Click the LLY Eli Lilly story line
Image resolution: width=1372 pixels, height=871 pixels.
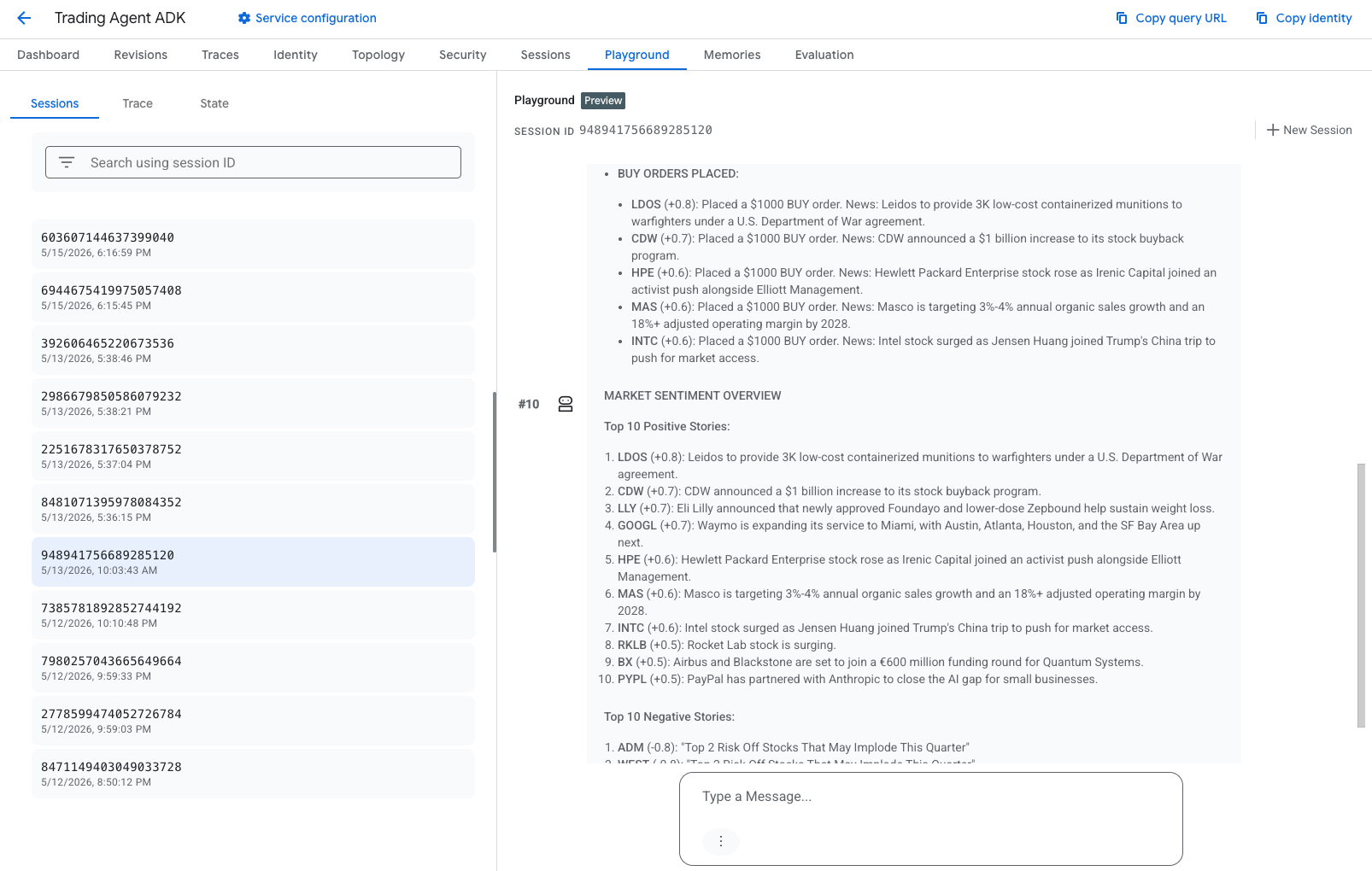[x=916, y=508]
